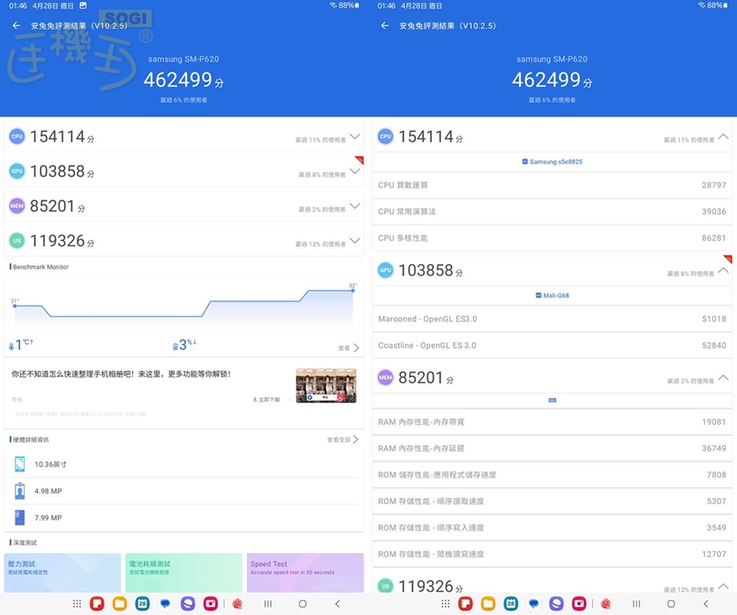Tap the Samsung s5e8825 chipset link

[552, 162]
